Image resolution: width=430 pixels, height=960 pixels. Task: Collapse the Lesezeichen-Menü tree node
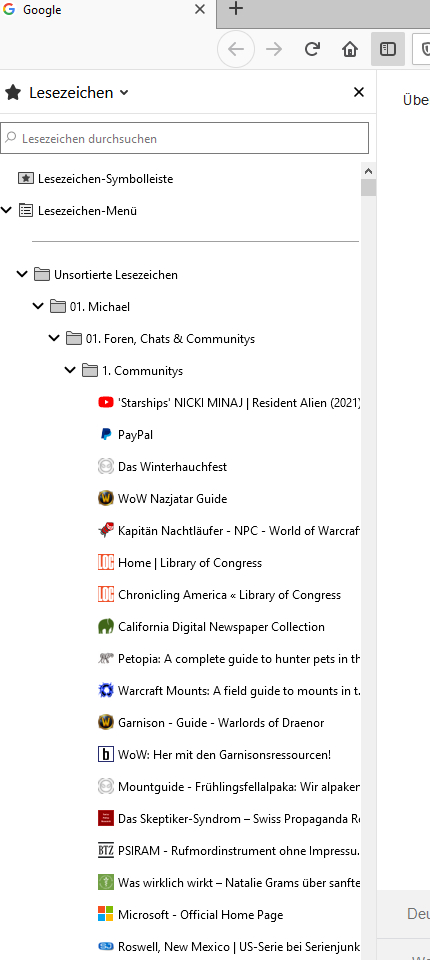click(x=7, y=211)
